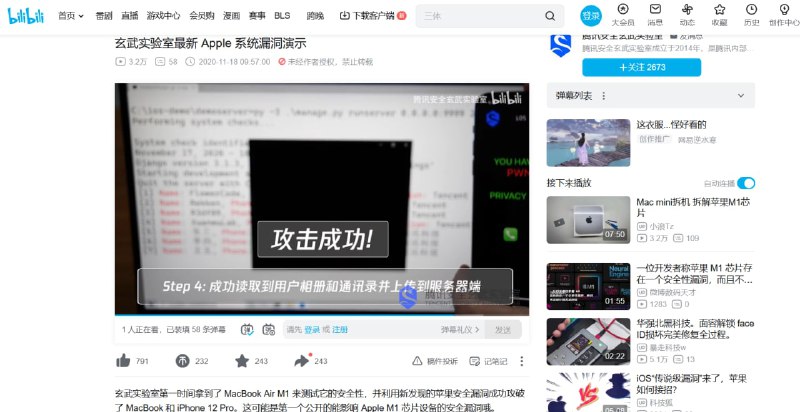Open more options below the video
Screen dimensions: 800x412
tap(521, 361)
